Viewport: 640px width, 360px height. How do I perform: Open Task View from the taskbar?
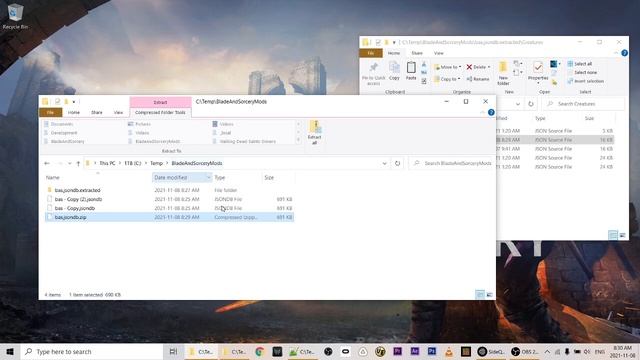[x=173, y=351]
